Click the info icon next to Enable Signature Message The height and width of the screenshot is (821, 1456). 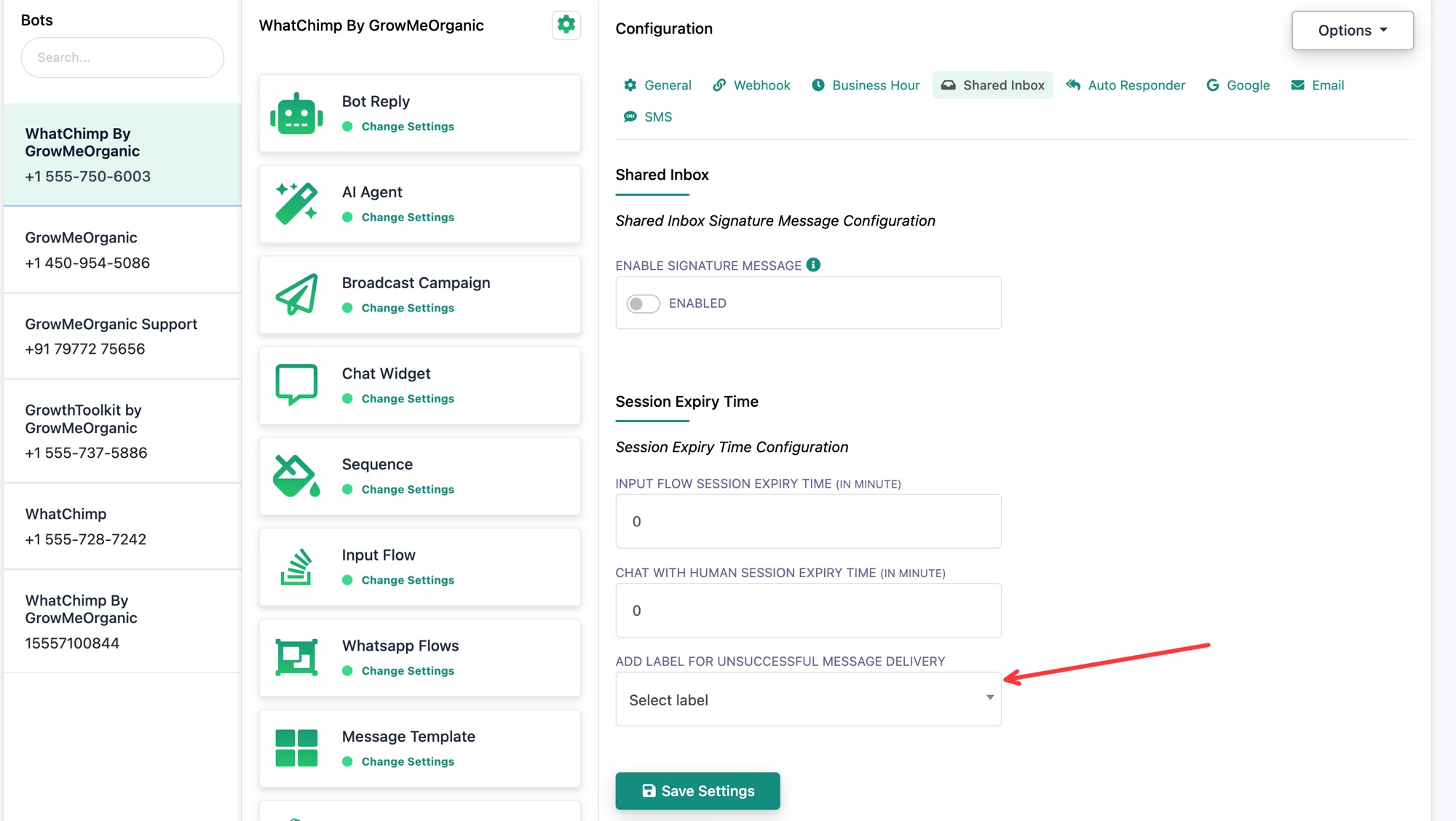[x=813, y=265]
